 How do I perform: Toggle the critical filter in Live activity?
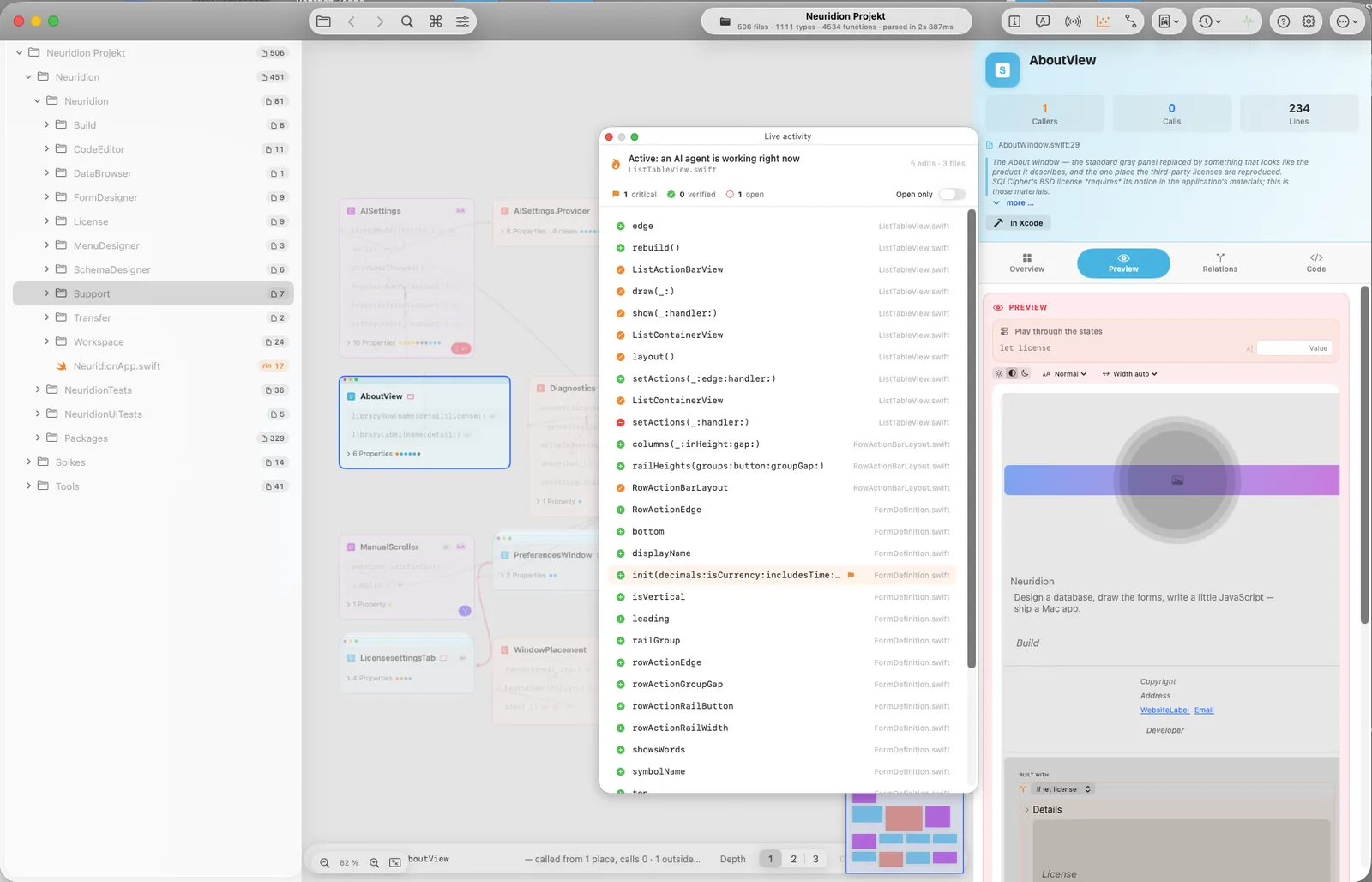click(x=634, y=195)
